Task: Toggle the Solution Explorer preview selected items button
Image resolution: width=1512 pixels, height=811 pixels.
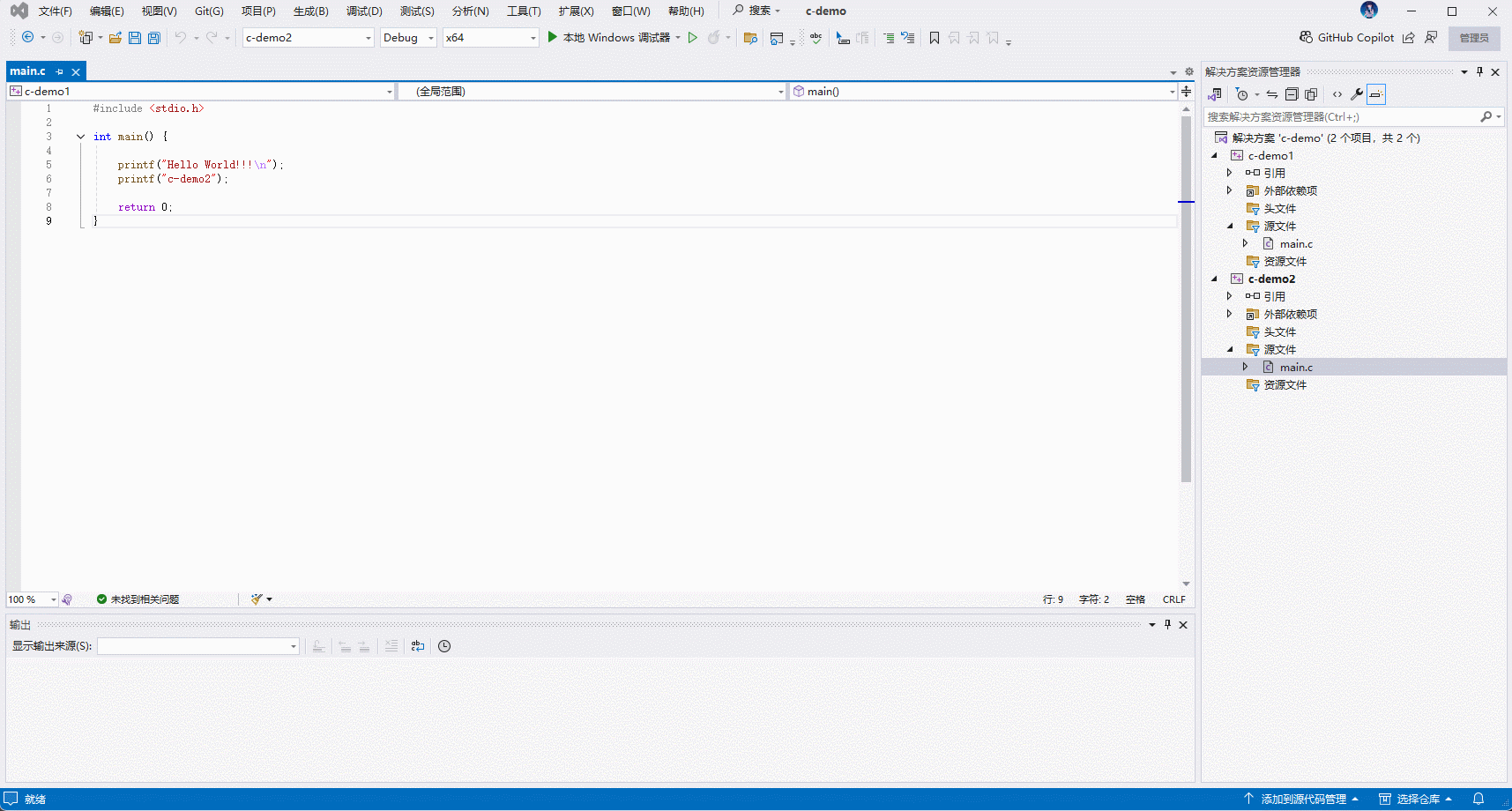Action: coord(1376,94)
